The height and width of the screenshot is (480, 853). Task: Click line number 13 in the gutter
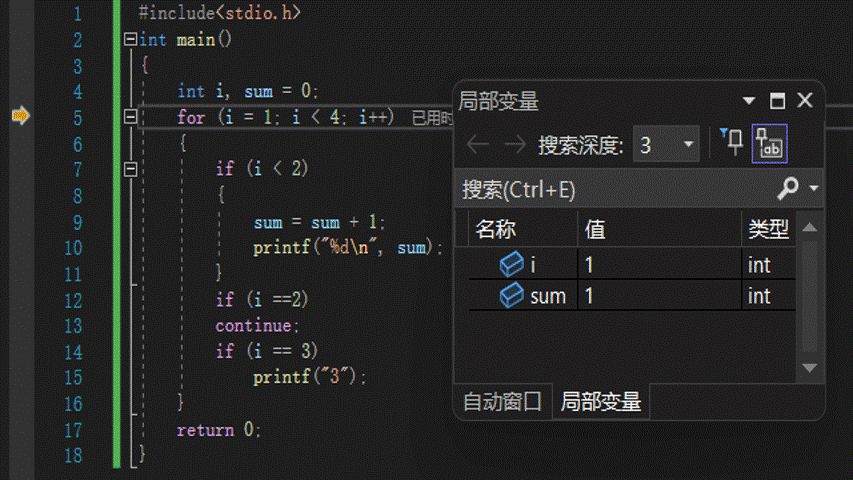[x=73, y=326]
